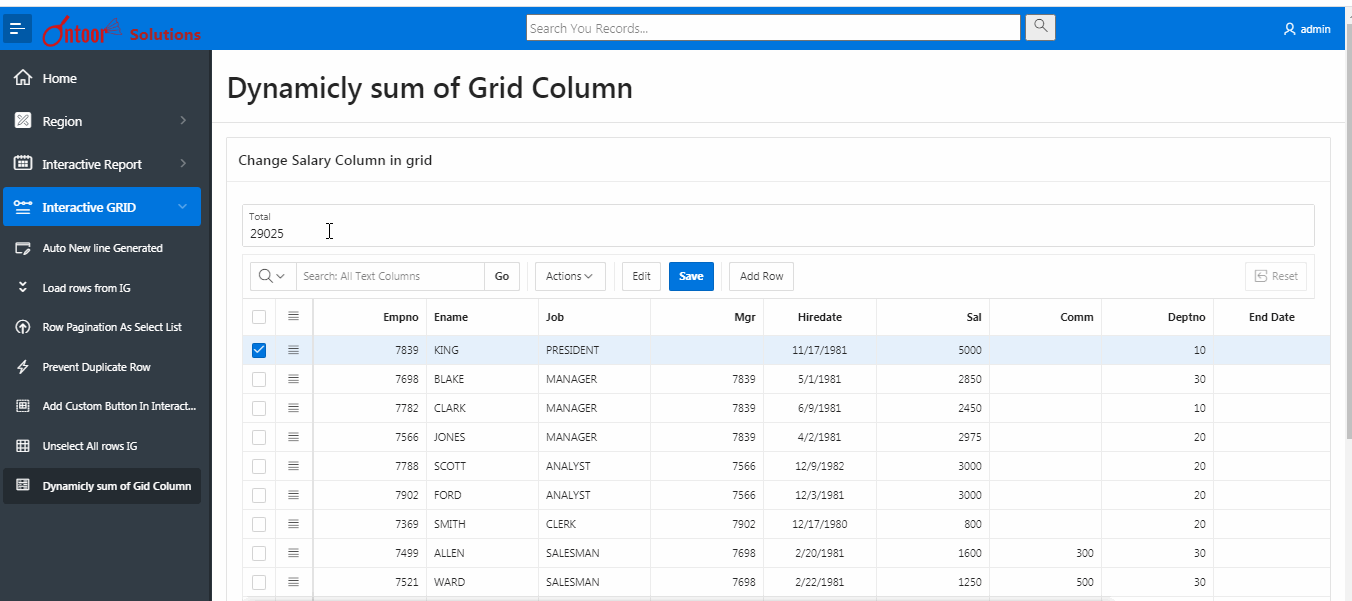This screenshot has height=601, width=1352.
Task: Open the admin user menu
Action: point(1307,29)
